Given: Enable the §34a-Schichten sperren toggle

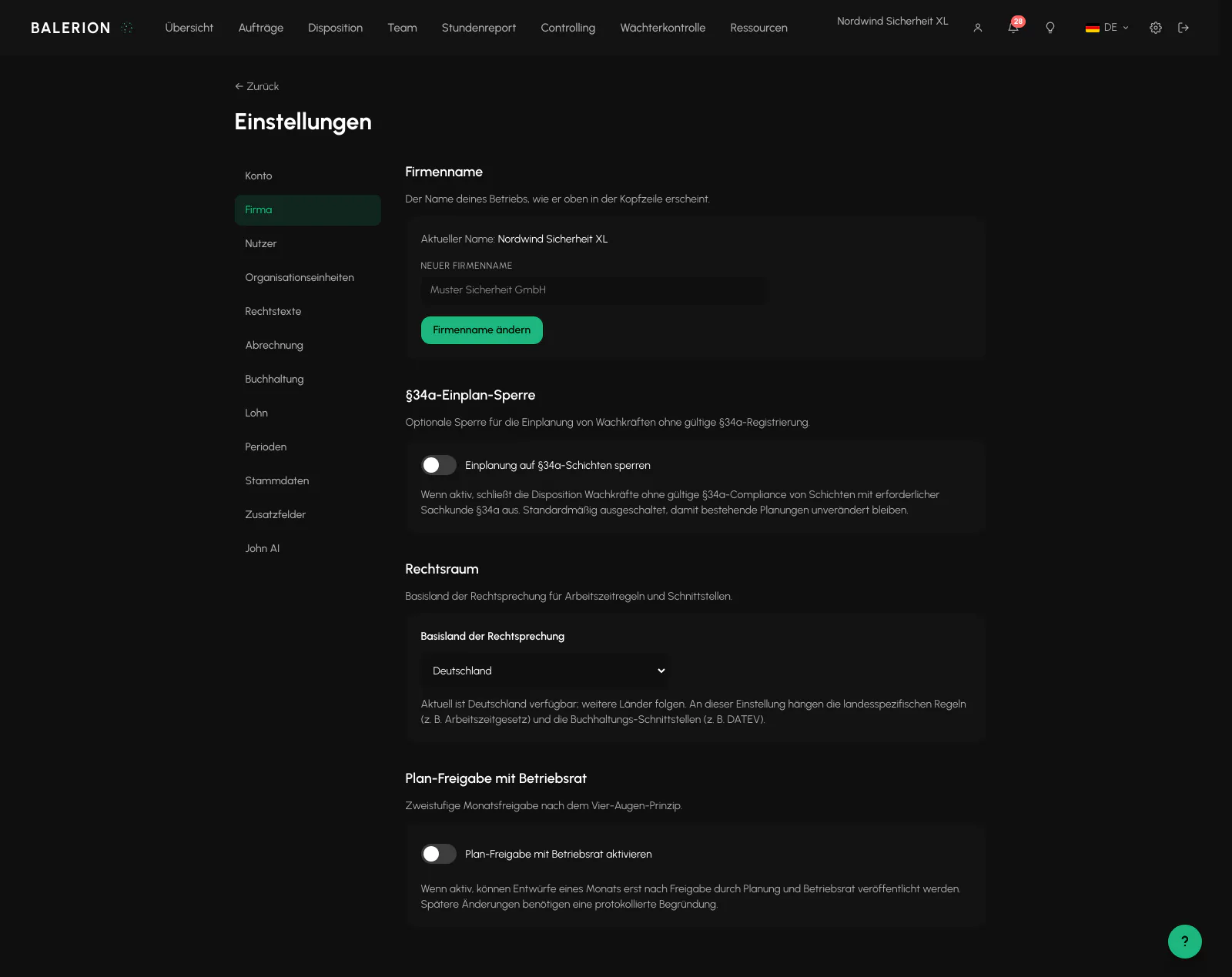Looking at the screenshot, I should [x=438, y=465].
